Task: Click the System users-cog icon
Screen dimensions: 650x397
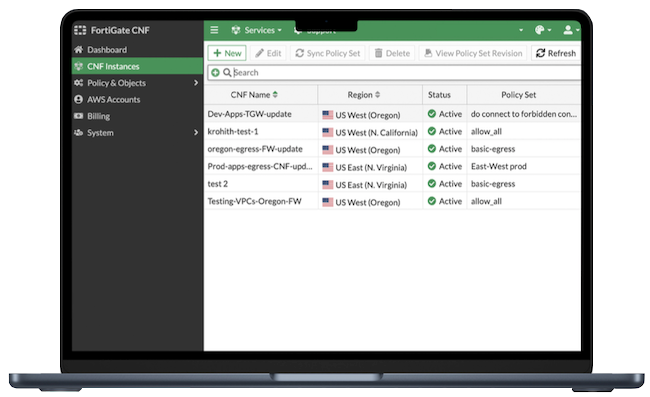Action: pos(78,133)
